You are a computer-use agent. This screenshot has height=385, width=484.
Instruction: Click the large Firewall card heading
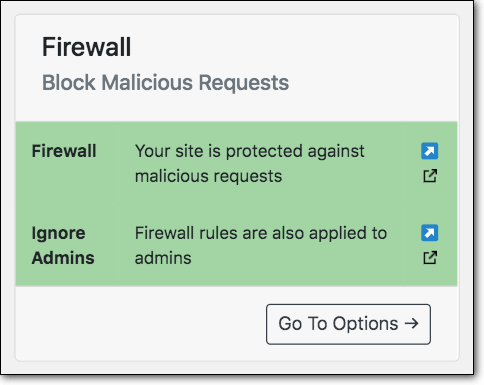click(x=87, y=47)
